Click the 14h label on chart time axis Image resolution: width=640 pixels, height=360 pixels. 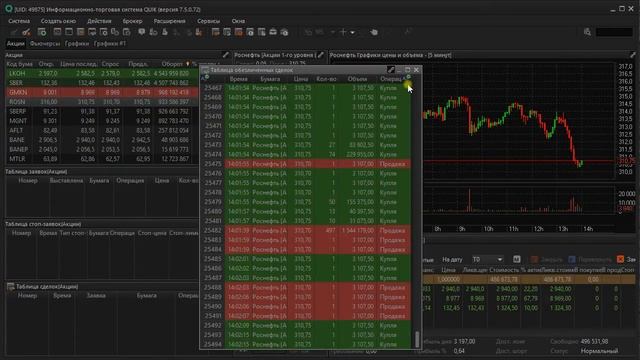[588, 229]
